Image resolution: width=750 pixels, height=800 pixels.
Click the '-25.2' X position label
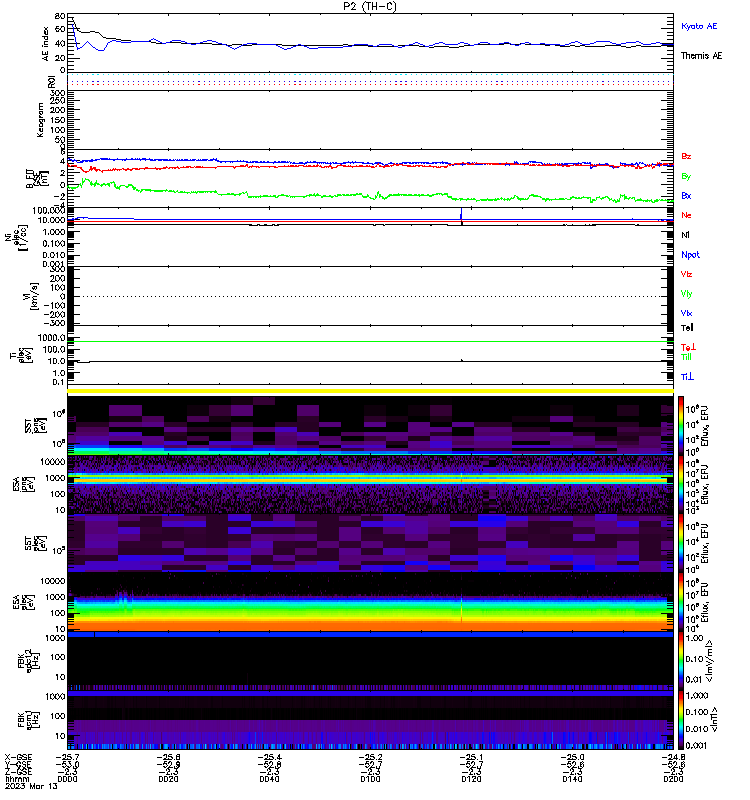click(x=370, y=757)
